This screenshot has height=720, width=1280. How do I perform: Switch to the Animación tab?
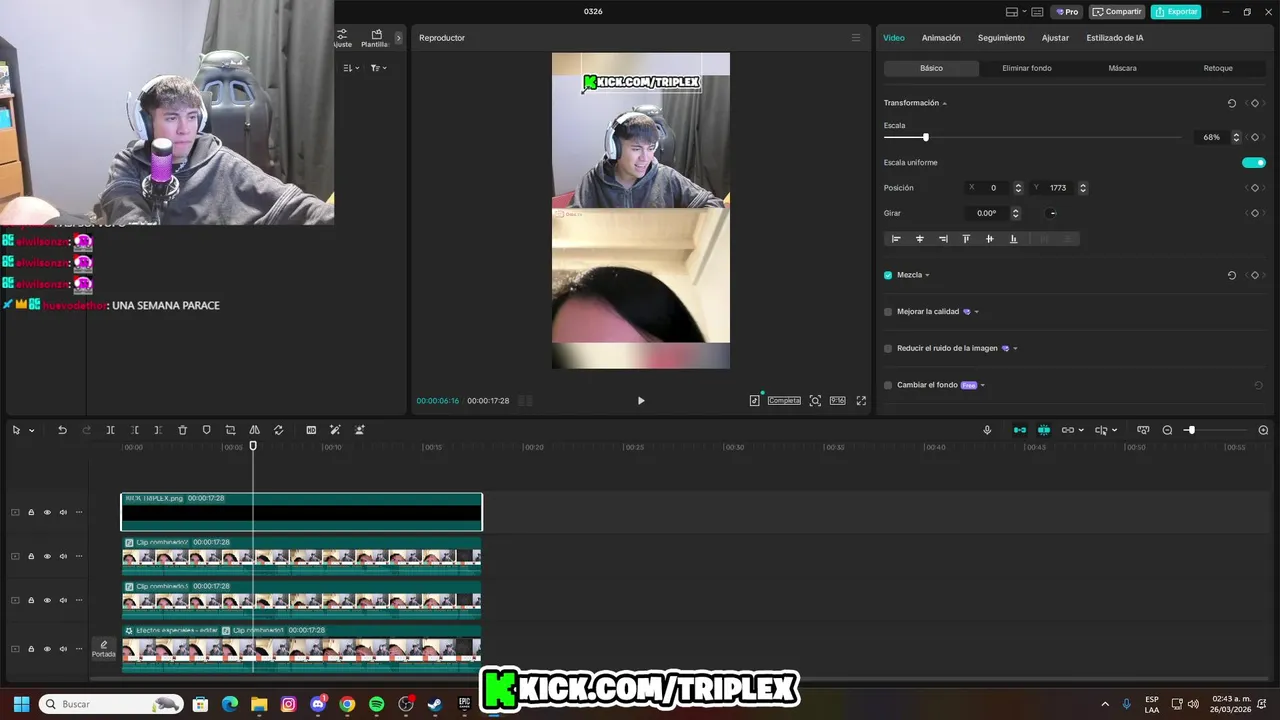coord(941,38)
